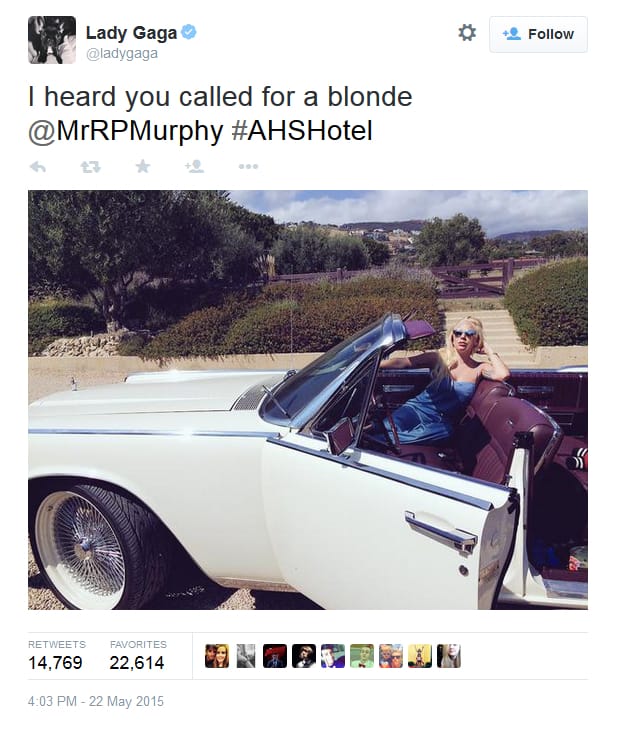This screenshot has width=618, height=735.
Task: View the 22,614 favorites list
Action: pos(137,656)
